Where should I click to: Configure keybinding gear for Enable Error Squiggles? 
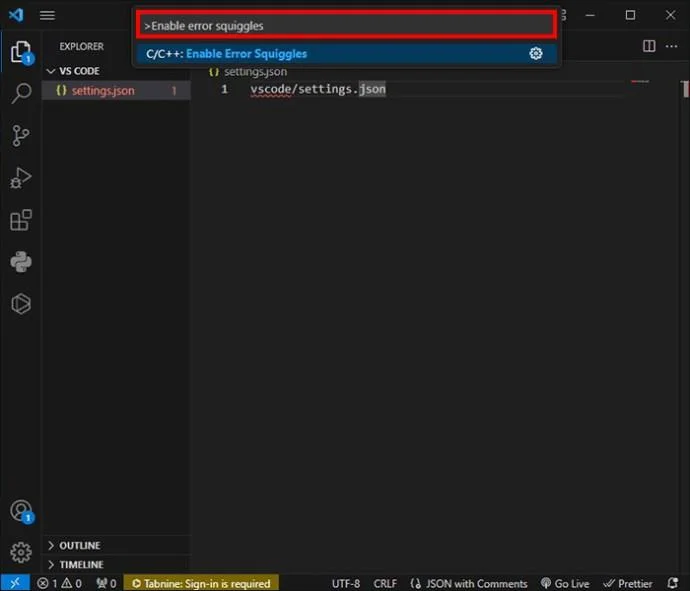[536, 54]
